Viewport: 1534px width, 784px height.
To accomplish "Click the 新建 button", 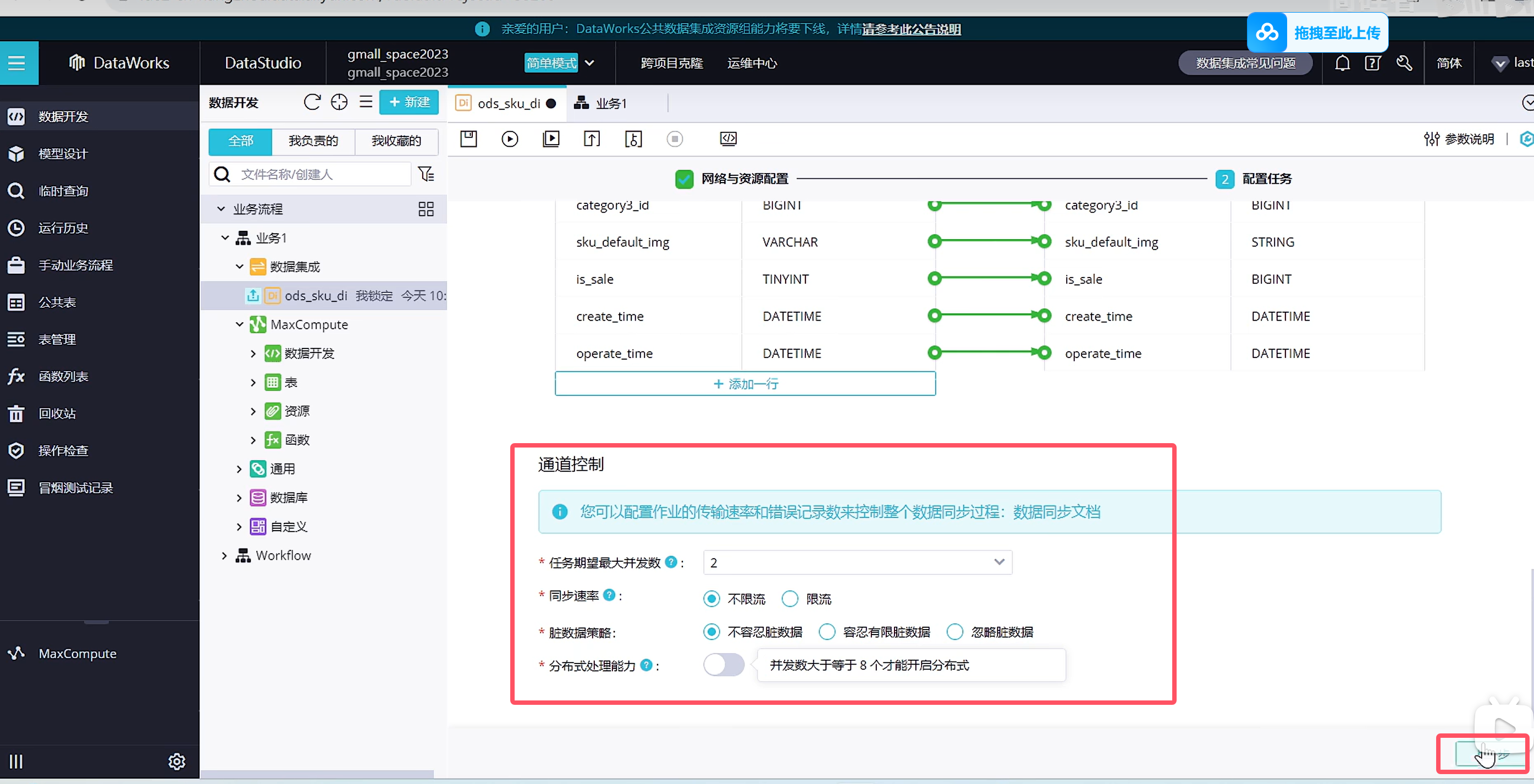I will (409, 102).
